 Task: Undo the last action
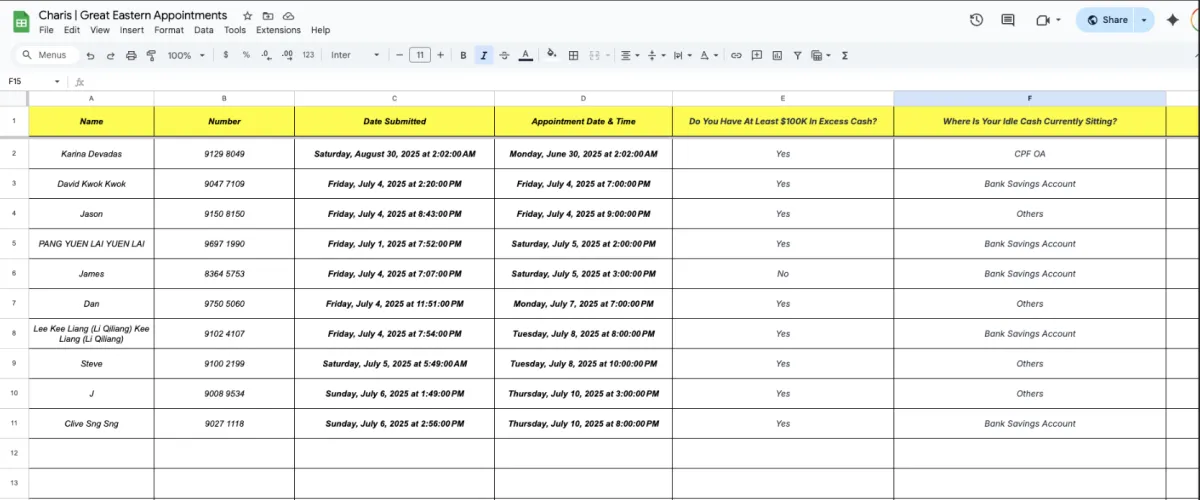pyautogui.click(x=91, y=55)
